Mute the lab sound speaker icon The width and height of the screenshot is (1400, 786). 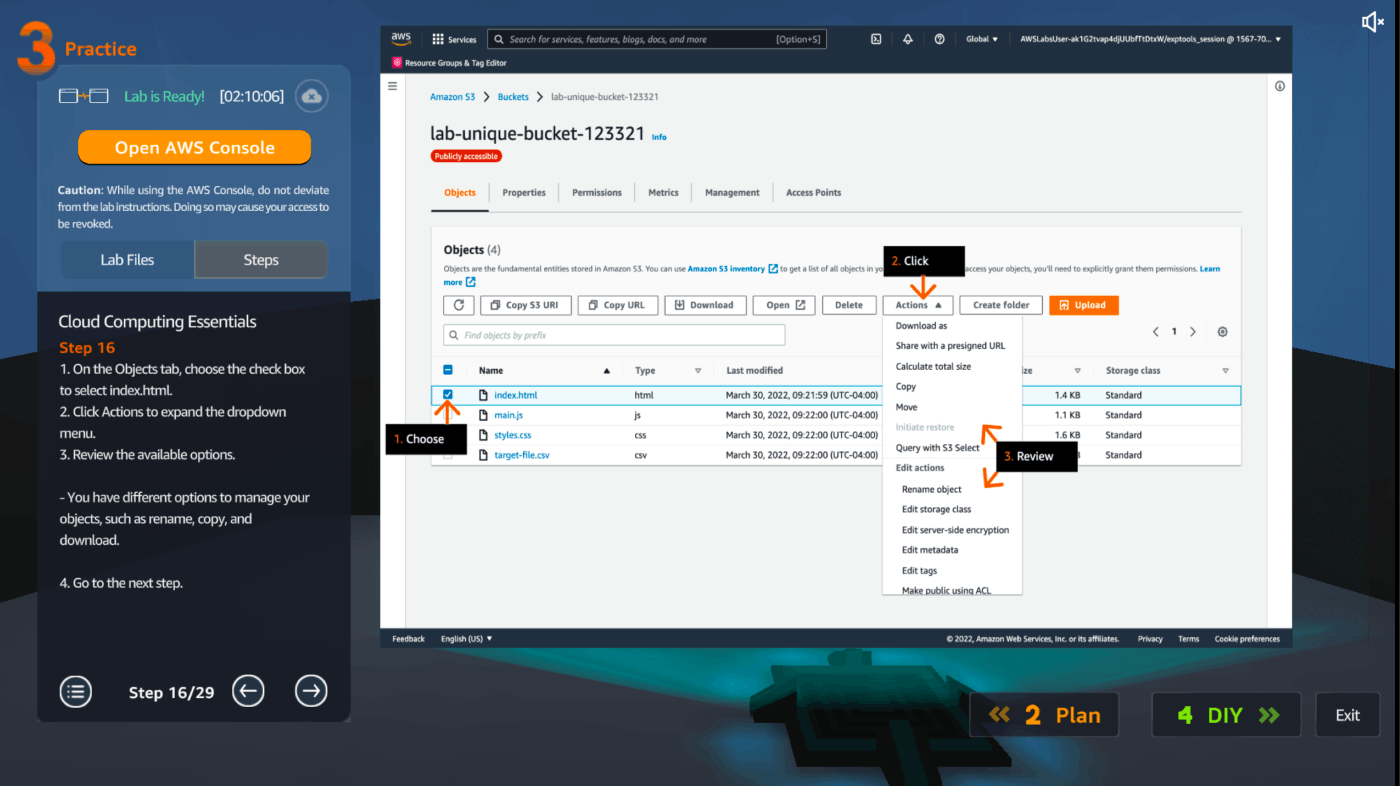1372,22
